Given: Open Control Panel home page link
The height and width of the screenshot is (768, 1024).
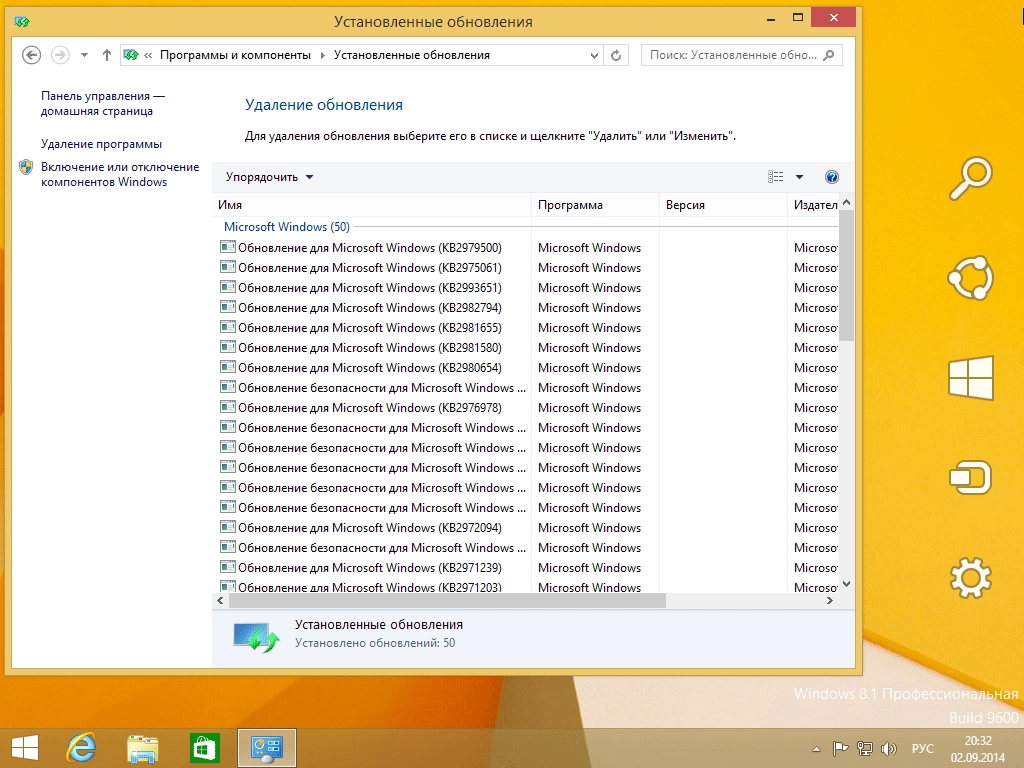Looking at the screenshot, I should (x=103, y=103).
